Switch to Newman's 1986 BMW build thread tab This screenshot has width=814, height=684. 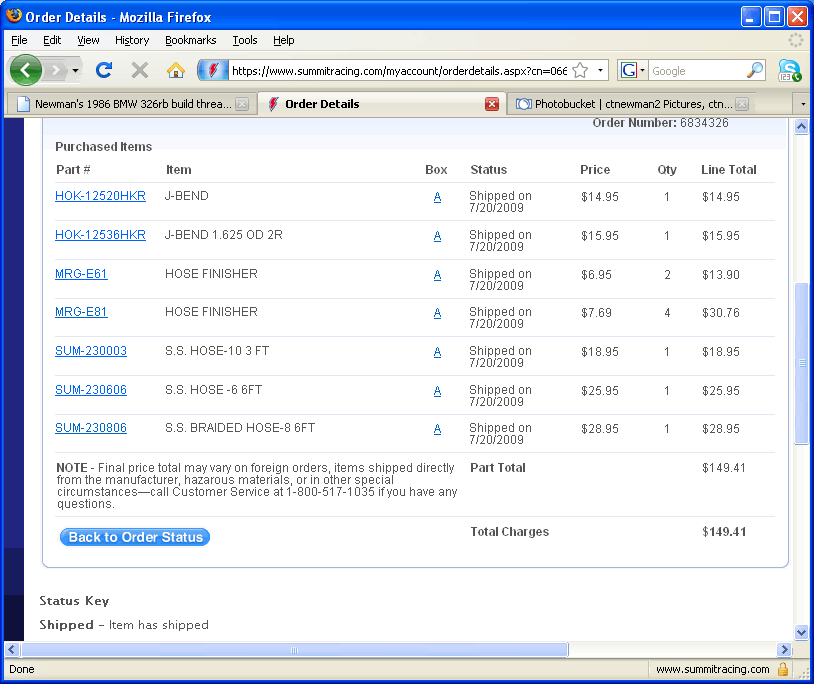[132, 104]
